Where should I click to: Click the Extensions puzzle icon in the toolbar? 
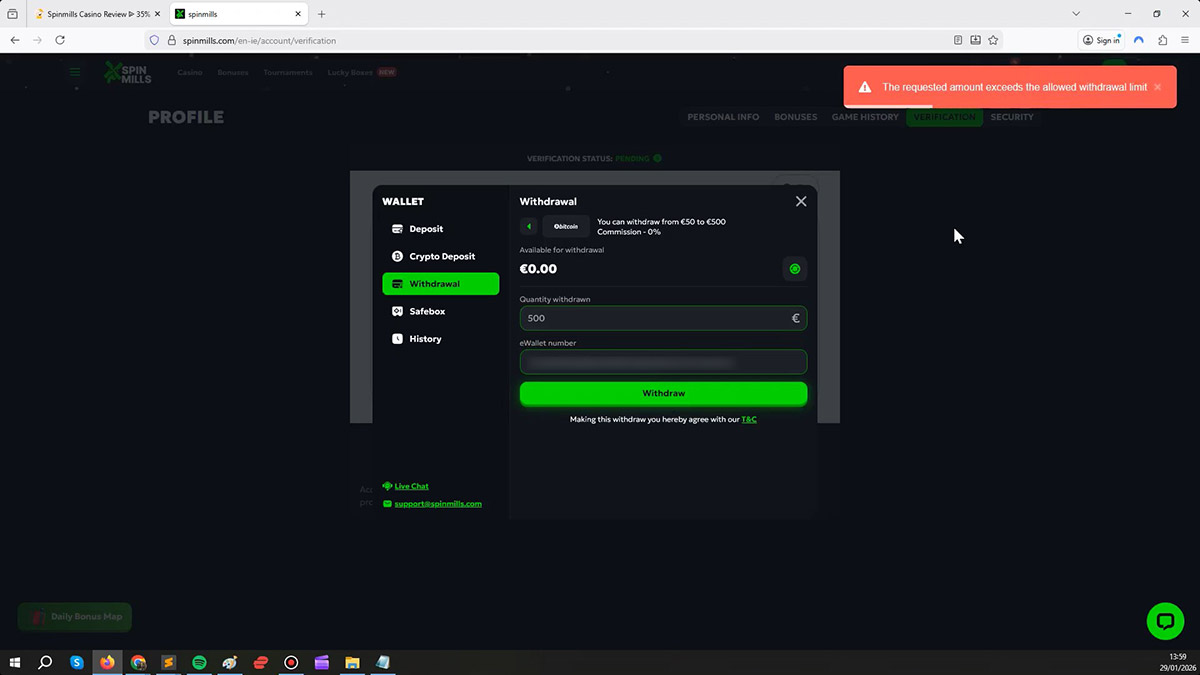point(1162,40)
